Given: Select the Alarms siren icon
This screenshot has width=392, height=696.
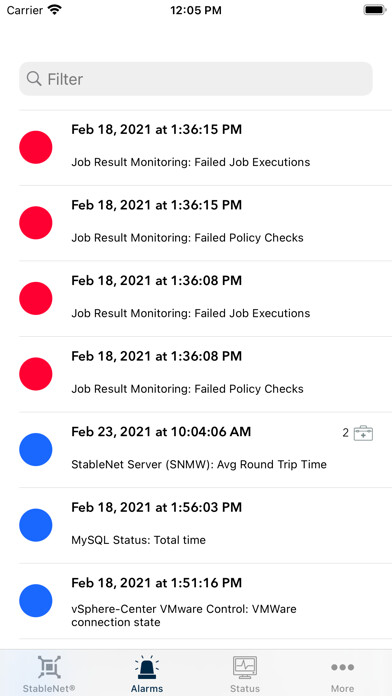Looking at the screenshot, I should pyautogui.click(x=147, y=667).
